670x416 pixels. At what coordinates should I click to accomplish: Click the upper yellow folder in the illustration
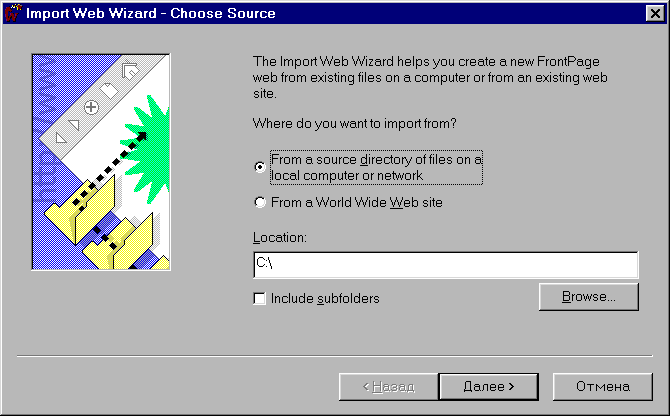[x=80, y=207]
